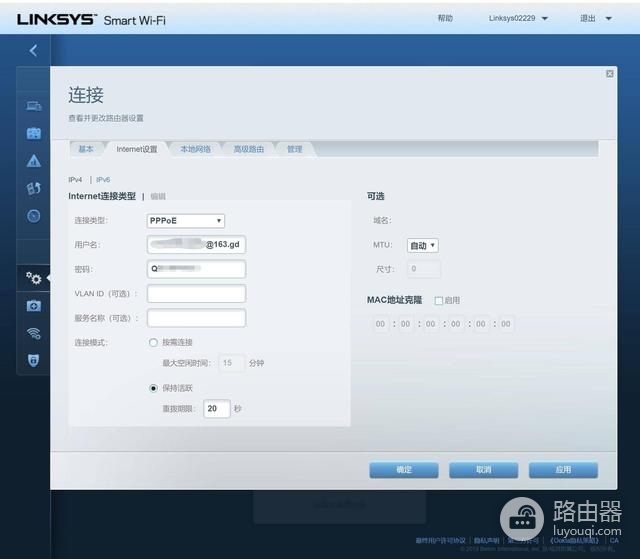This screenshot has width=640, height=559.
Task: Open the MTU 自动 dropdown
Action: pyautogui.click(x=422, y=245)
